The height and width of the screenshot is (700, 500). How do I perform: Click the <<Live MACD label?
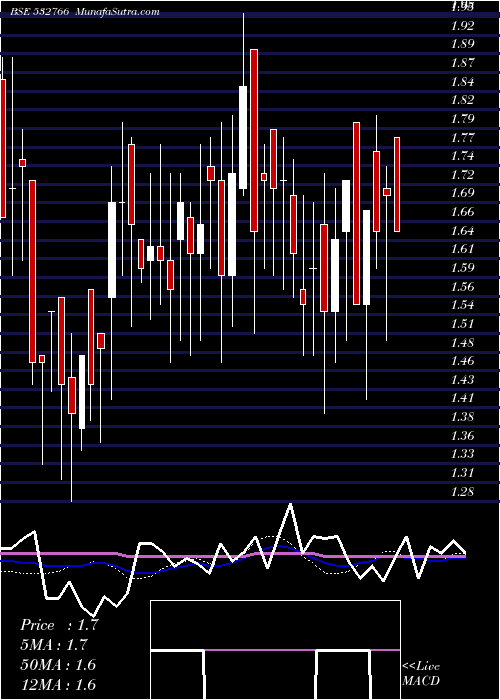[421, 673]
